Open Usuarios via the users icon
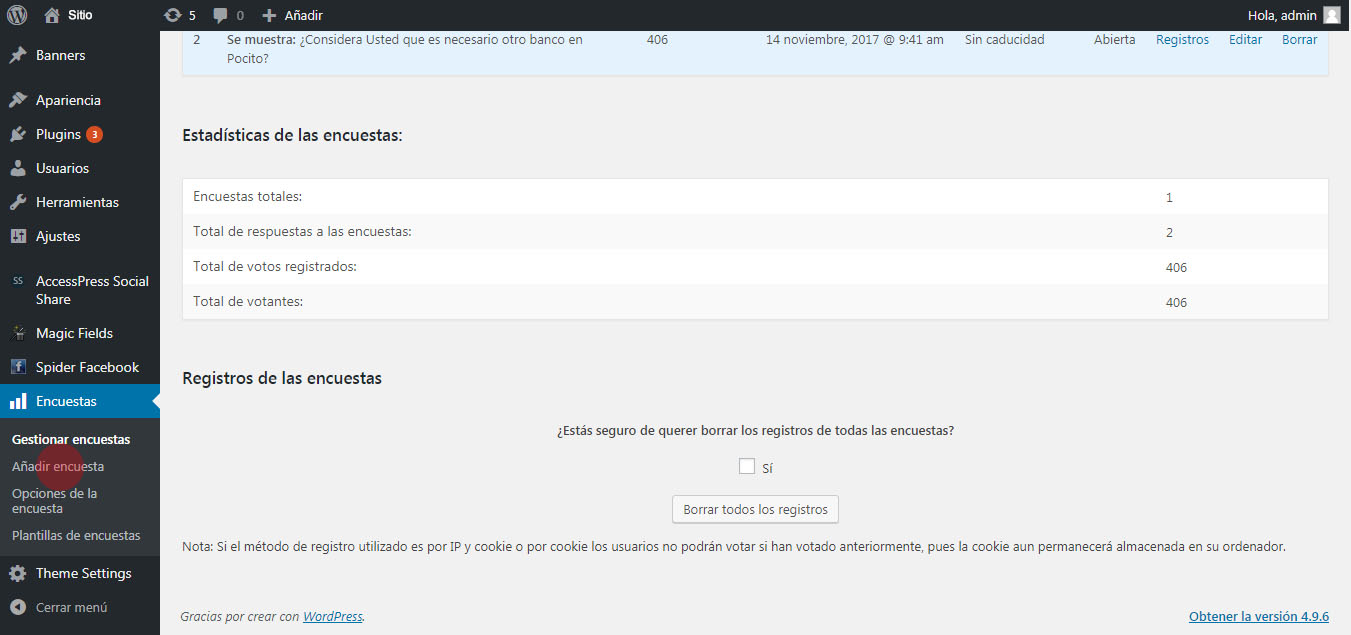 click(x=16, y=167)
